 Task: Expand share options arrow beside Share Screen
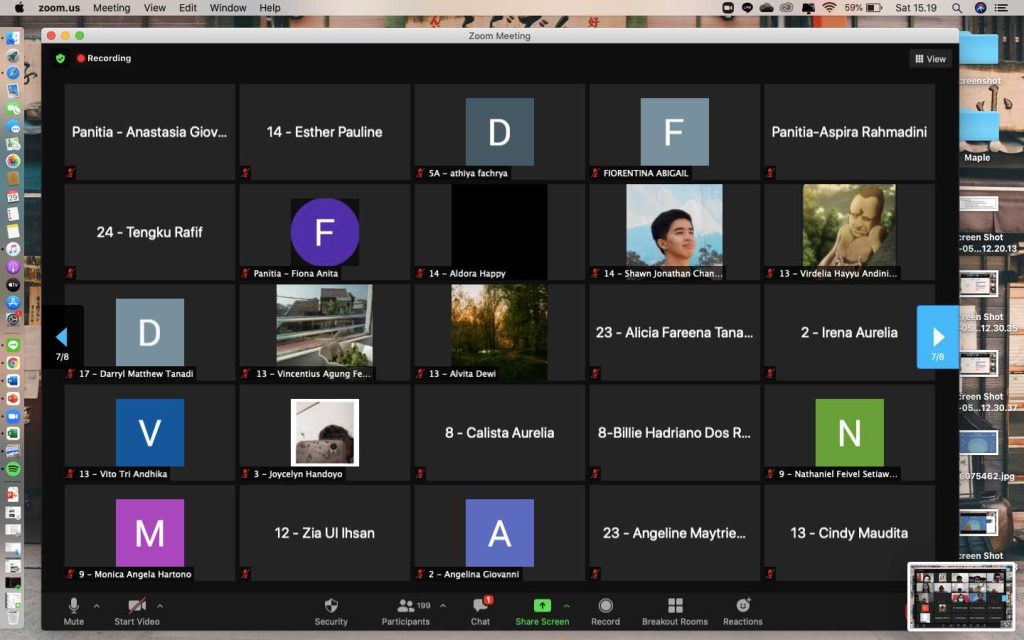click(567, 605)
